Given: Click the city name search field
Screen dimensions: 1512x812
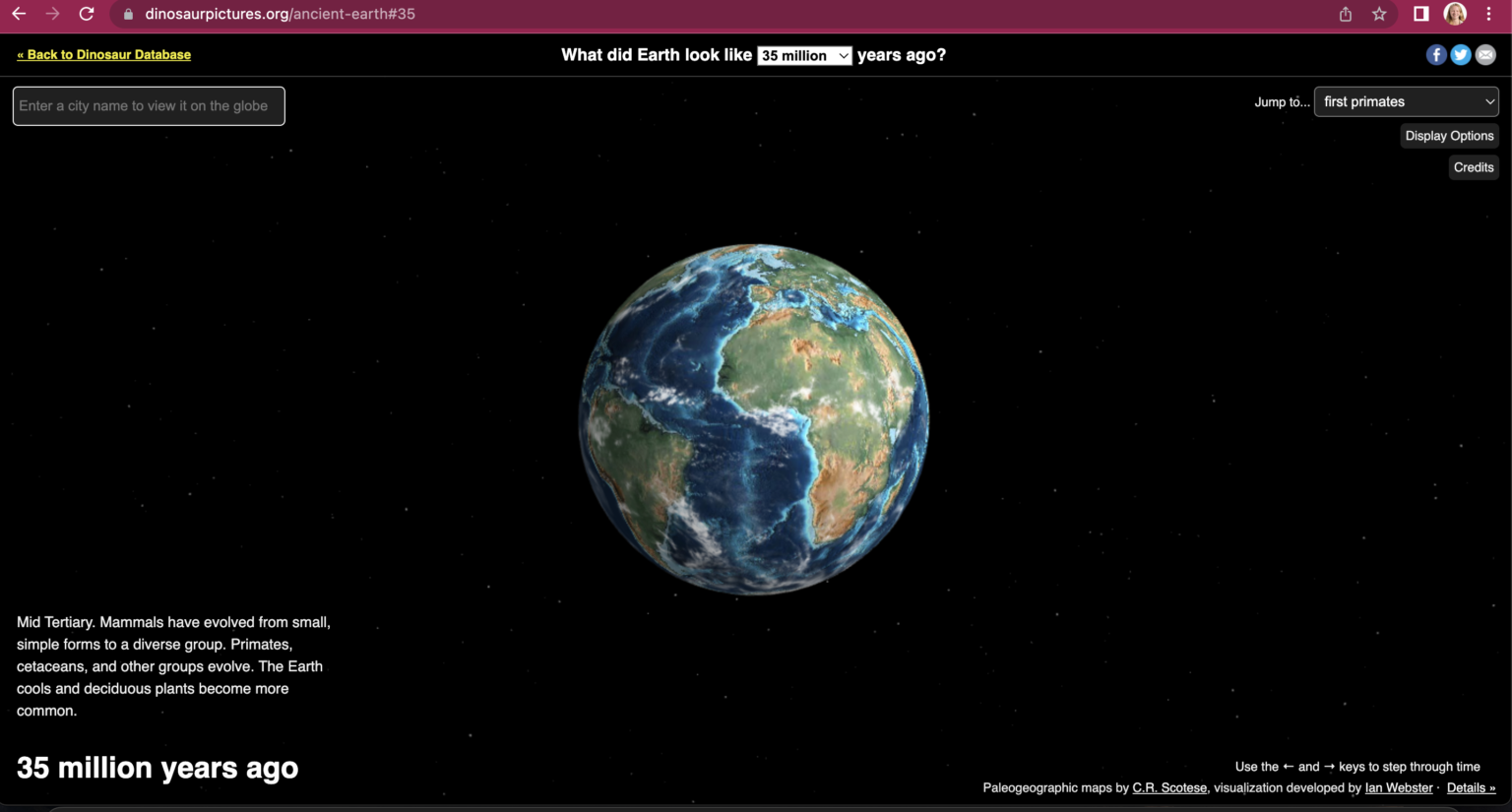Looking at the screenshot, I should [x=148, y=105].
